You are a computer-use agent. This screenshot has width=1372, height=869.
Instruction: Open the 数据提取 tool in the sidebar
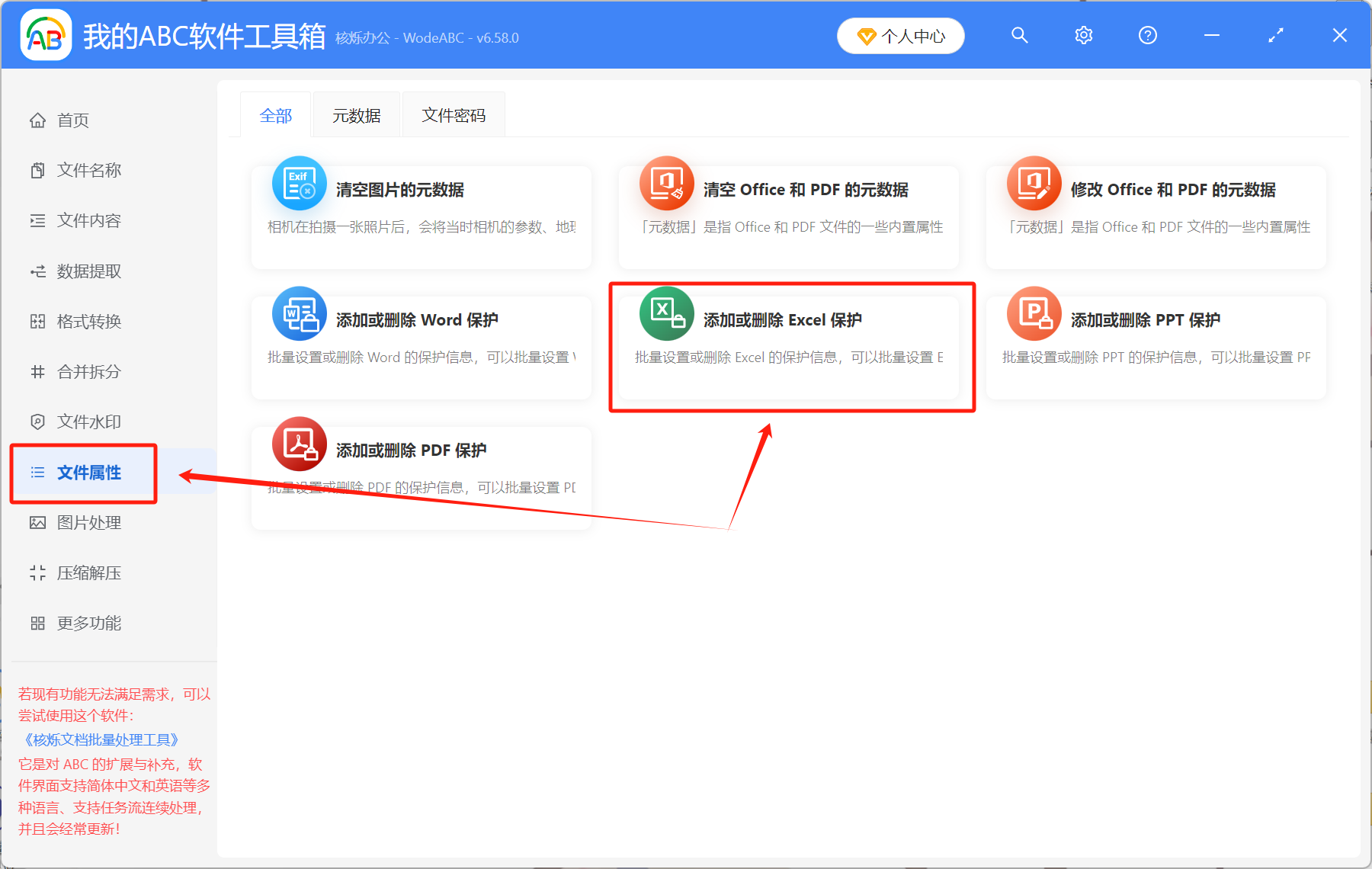click(x=88, y=271)
